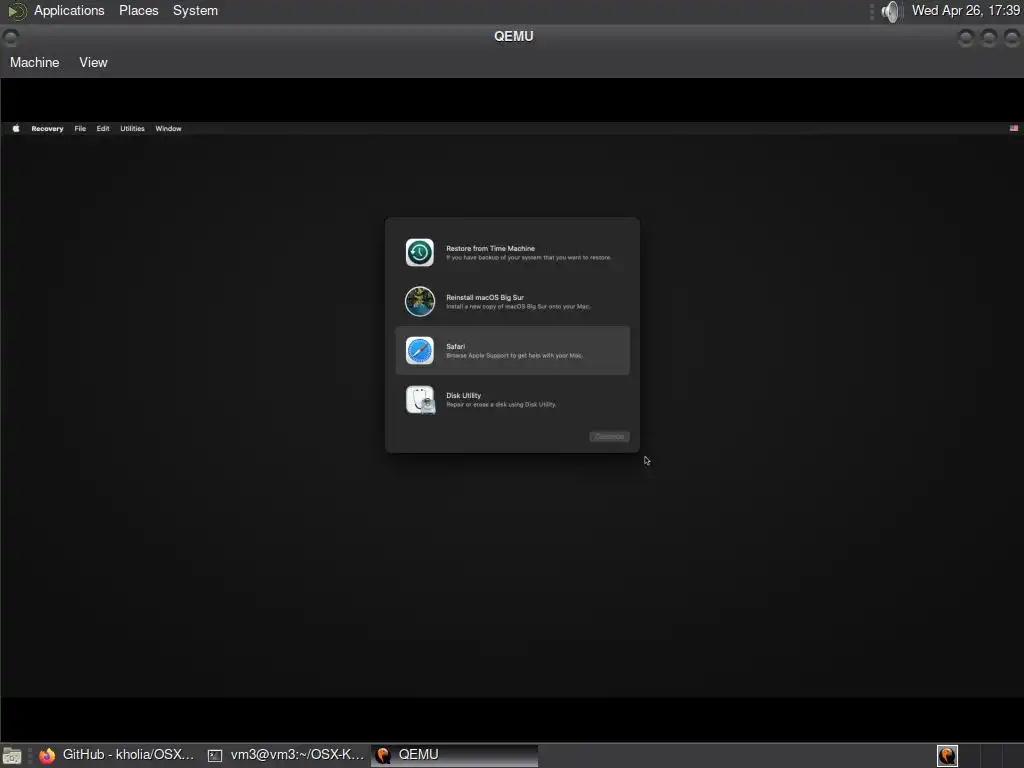Select the Restore from Time Machine icon

click(x=419, y=253)
